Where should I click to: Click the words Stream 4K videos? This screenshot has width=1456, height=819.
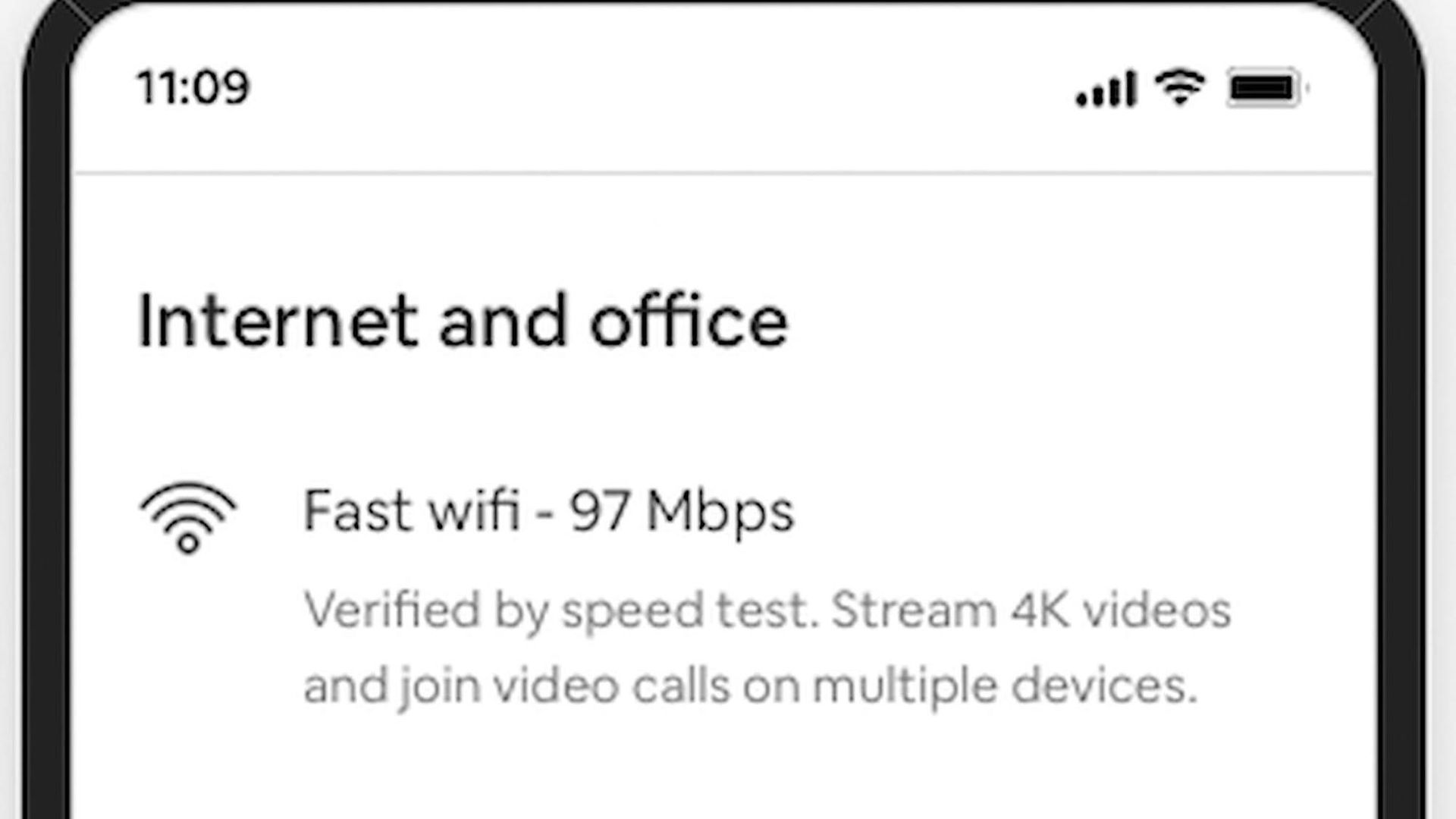[x=1031, y=610]
